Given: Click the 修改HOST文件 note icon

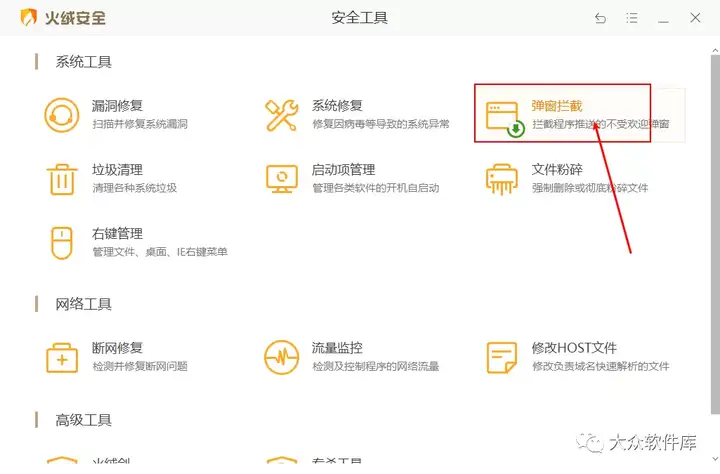Looking at the screenshot, I should (x=501, y=357).
